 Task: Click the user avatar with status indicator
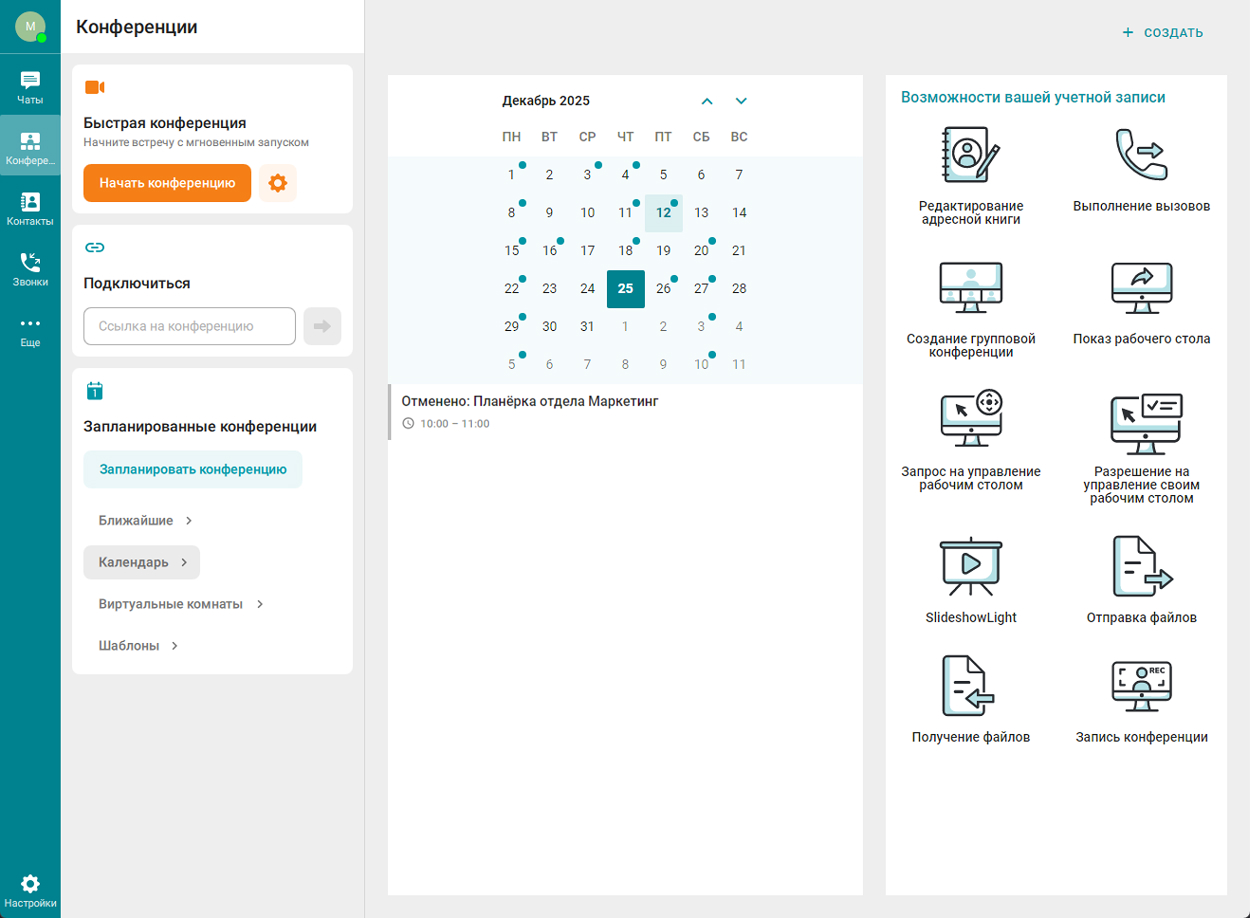30,27
